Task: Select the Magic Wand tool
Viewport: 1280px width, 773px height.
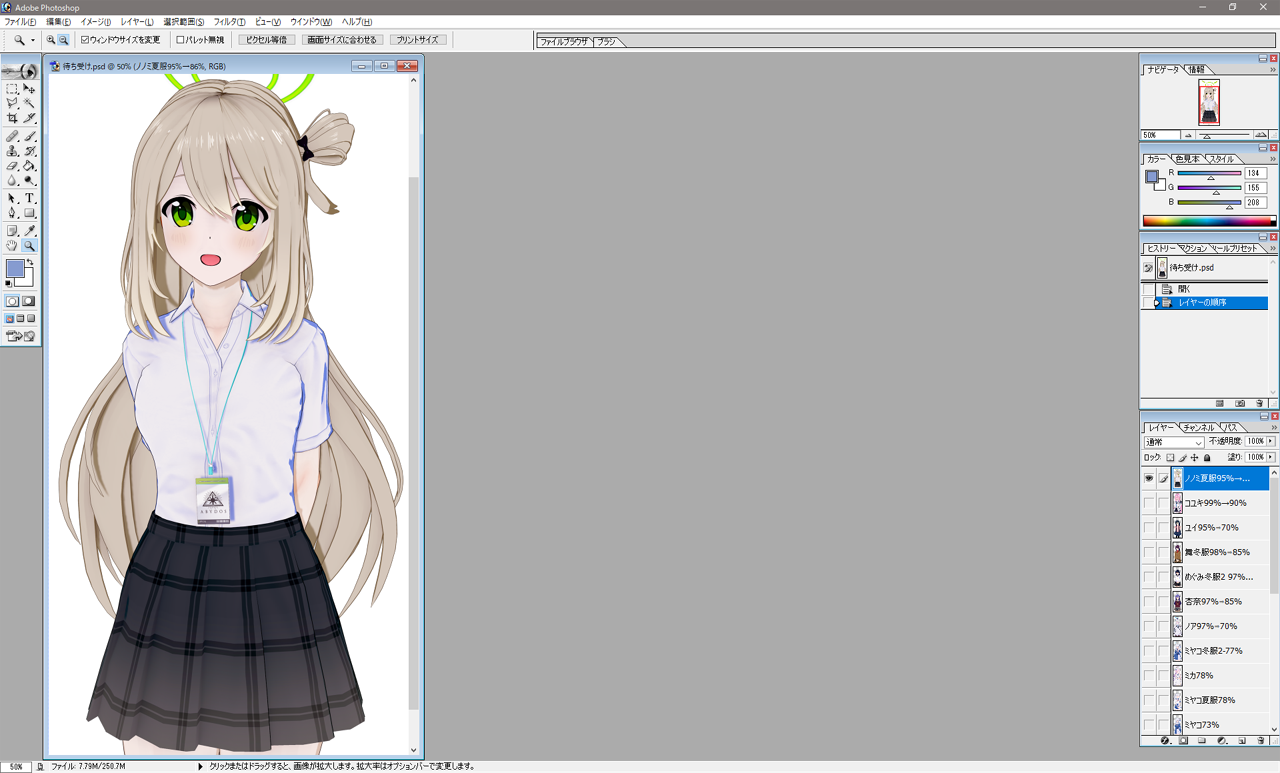Action: coord(29,103)
